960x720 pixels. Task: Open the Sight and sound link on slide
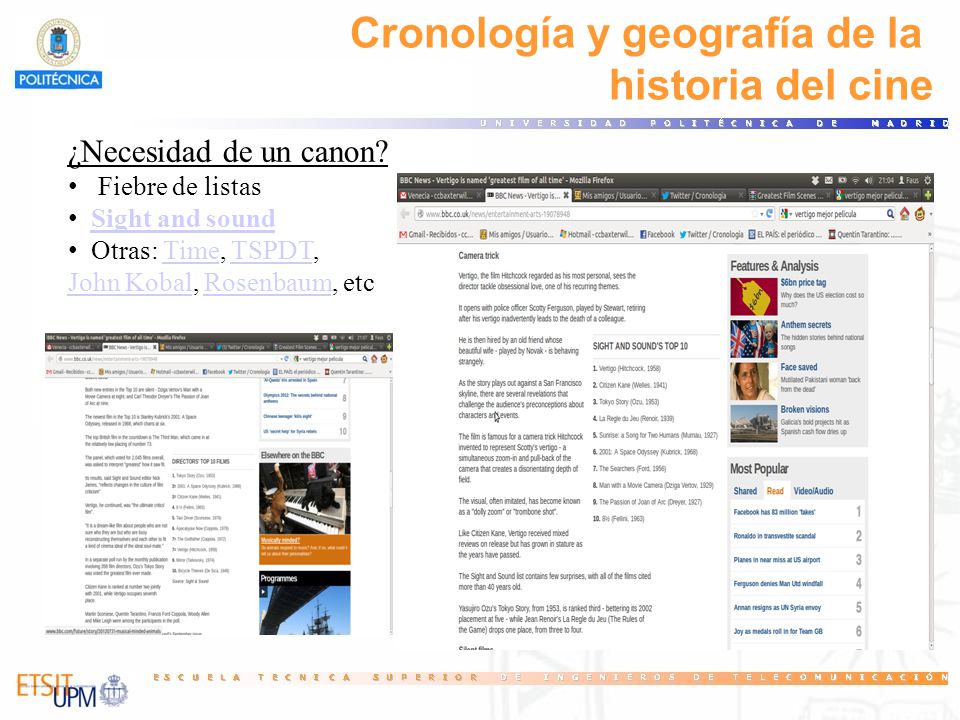coord(183,219)
